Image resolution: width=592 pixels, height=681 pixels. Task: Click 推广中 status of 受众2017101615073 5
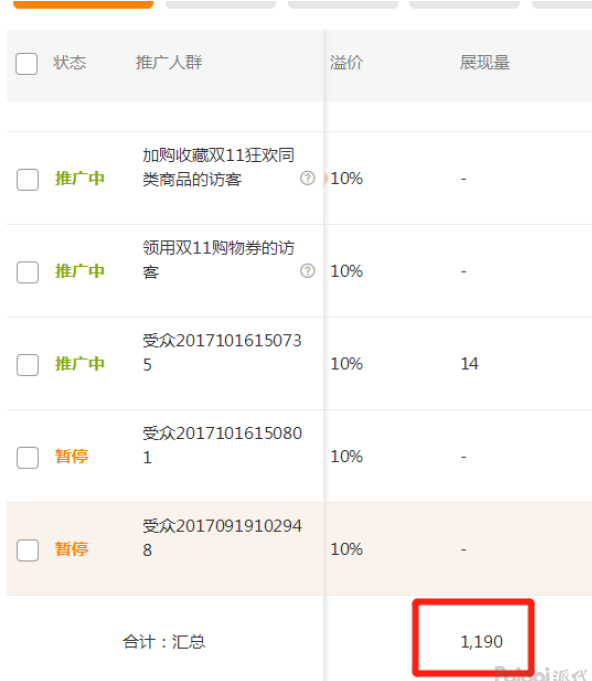coord(79,364)
